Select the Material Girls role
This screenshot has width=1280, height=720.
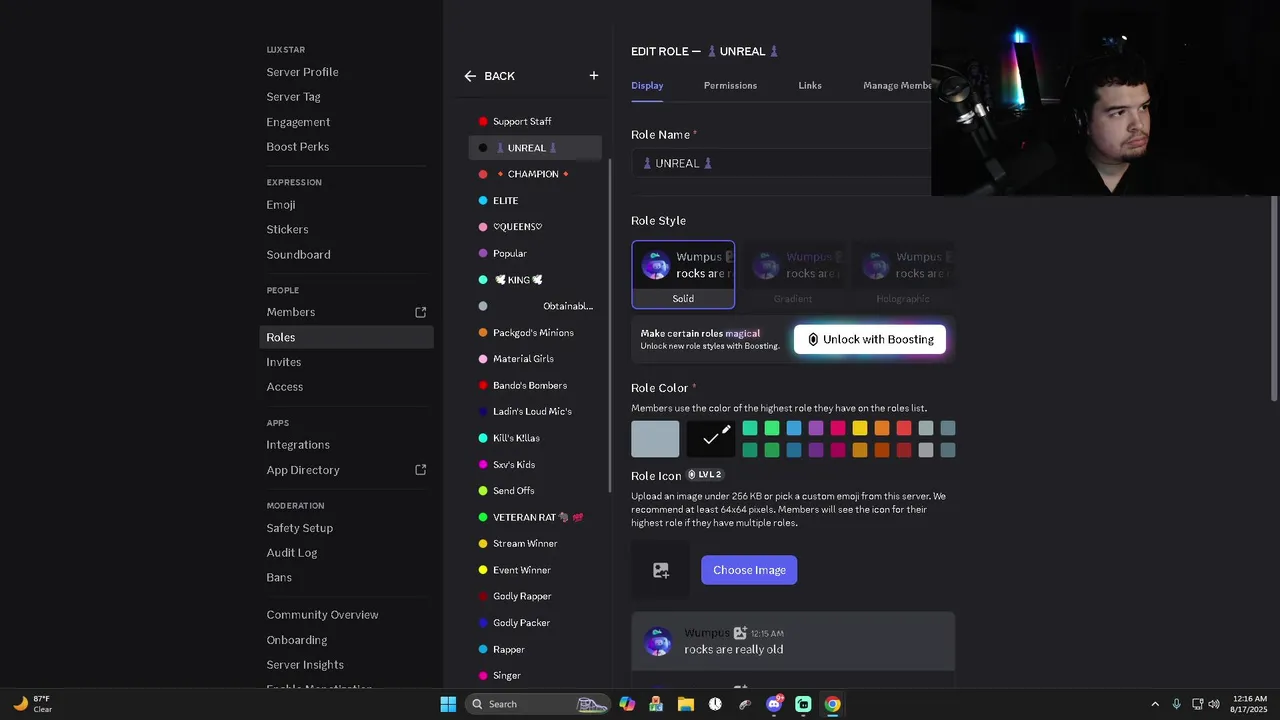click(535, 359)
